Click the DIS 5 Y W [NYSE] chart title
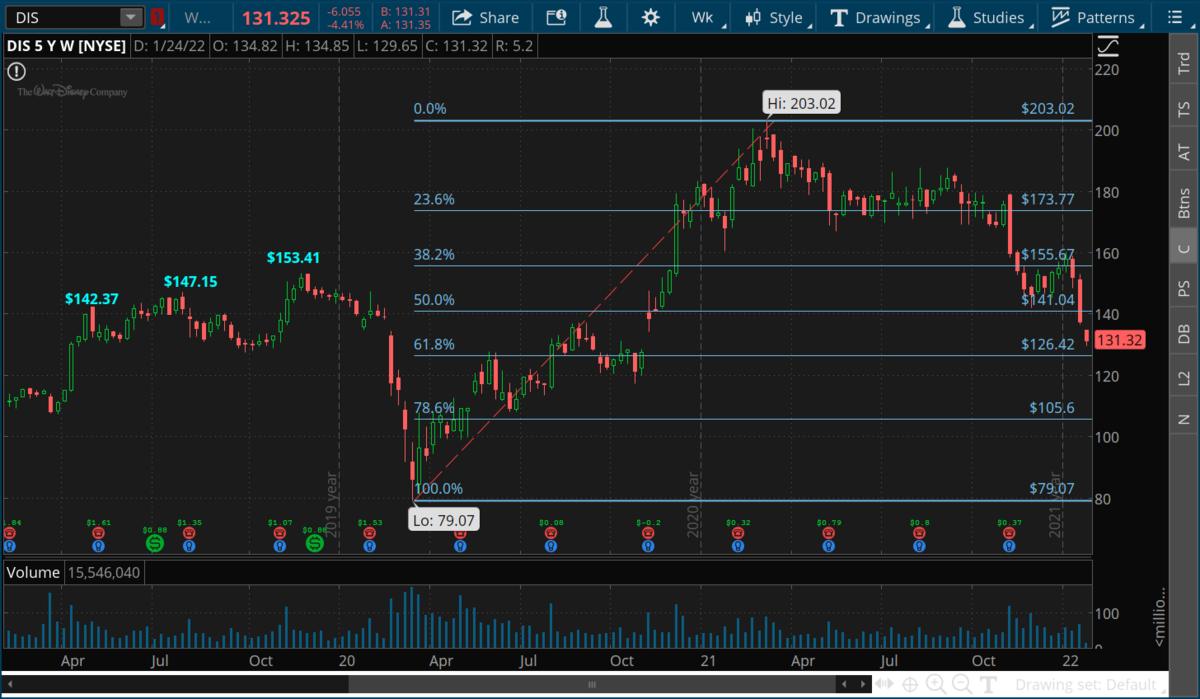The image size is (1200, 699). [66, 45]
